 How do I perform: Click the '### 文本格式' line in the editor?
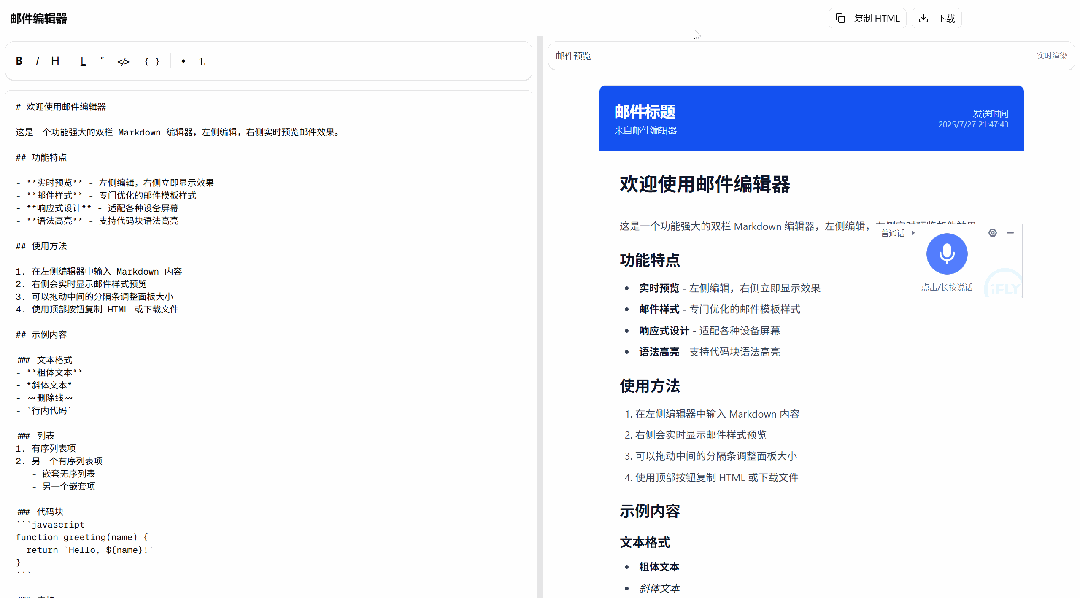pyautogui.click(x=44, y=360)
